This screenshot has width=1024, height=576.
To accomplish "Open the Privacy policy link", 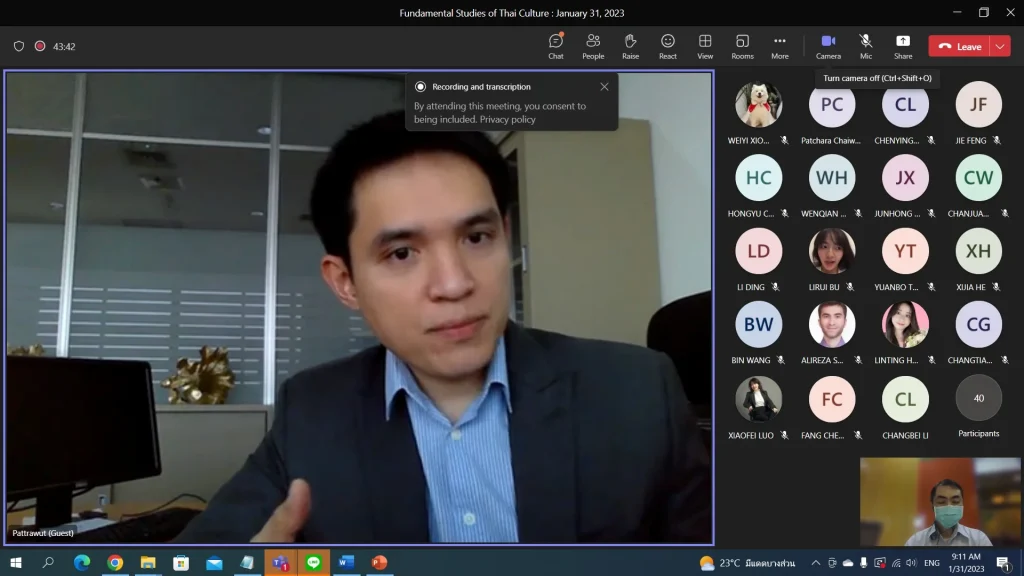I will [507, 119].
